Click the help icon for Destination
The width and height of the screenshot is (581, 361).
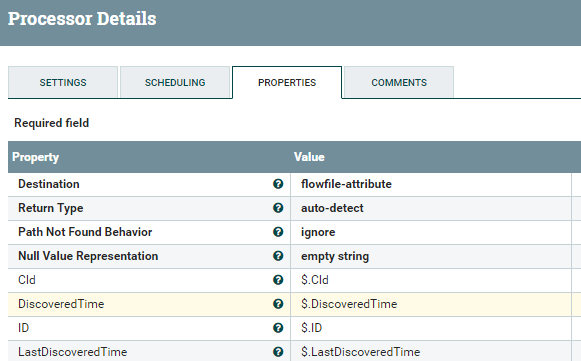pyautogui.click(x=278, y=184)
